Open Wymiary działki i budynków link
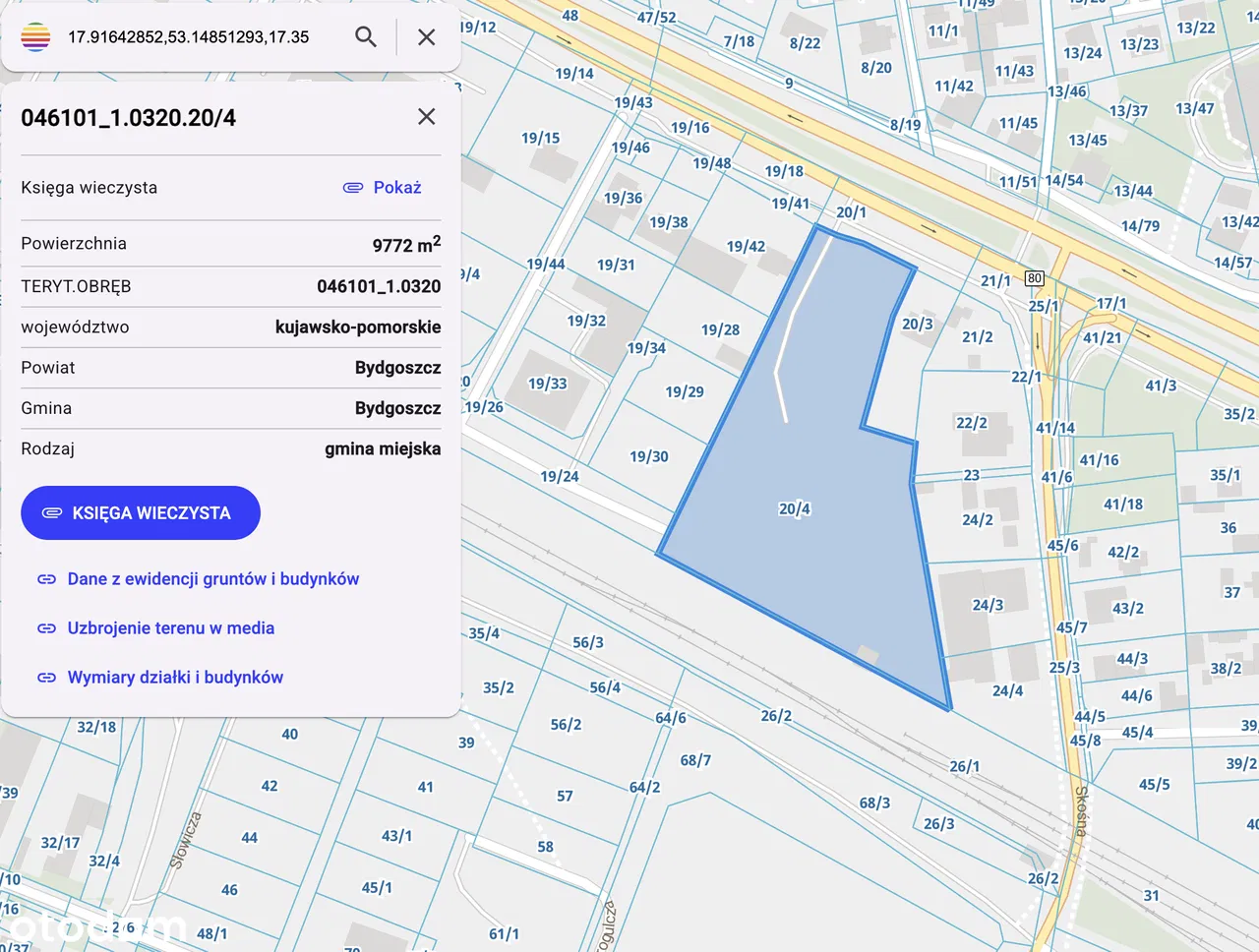The image size is (1259, 952). 175,678
